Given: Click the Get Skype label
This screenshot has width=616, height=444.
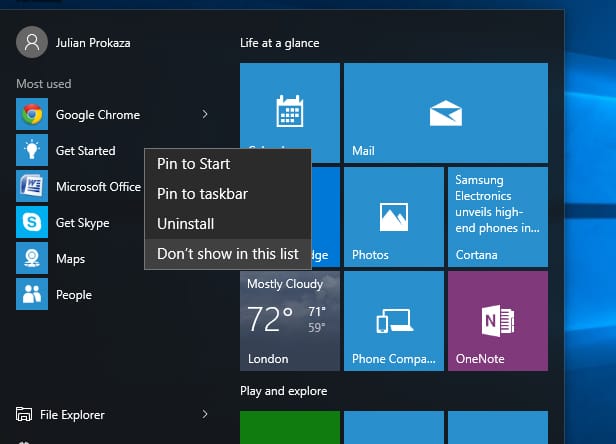Looking at the screenshot, I should (x=82, y=223).
